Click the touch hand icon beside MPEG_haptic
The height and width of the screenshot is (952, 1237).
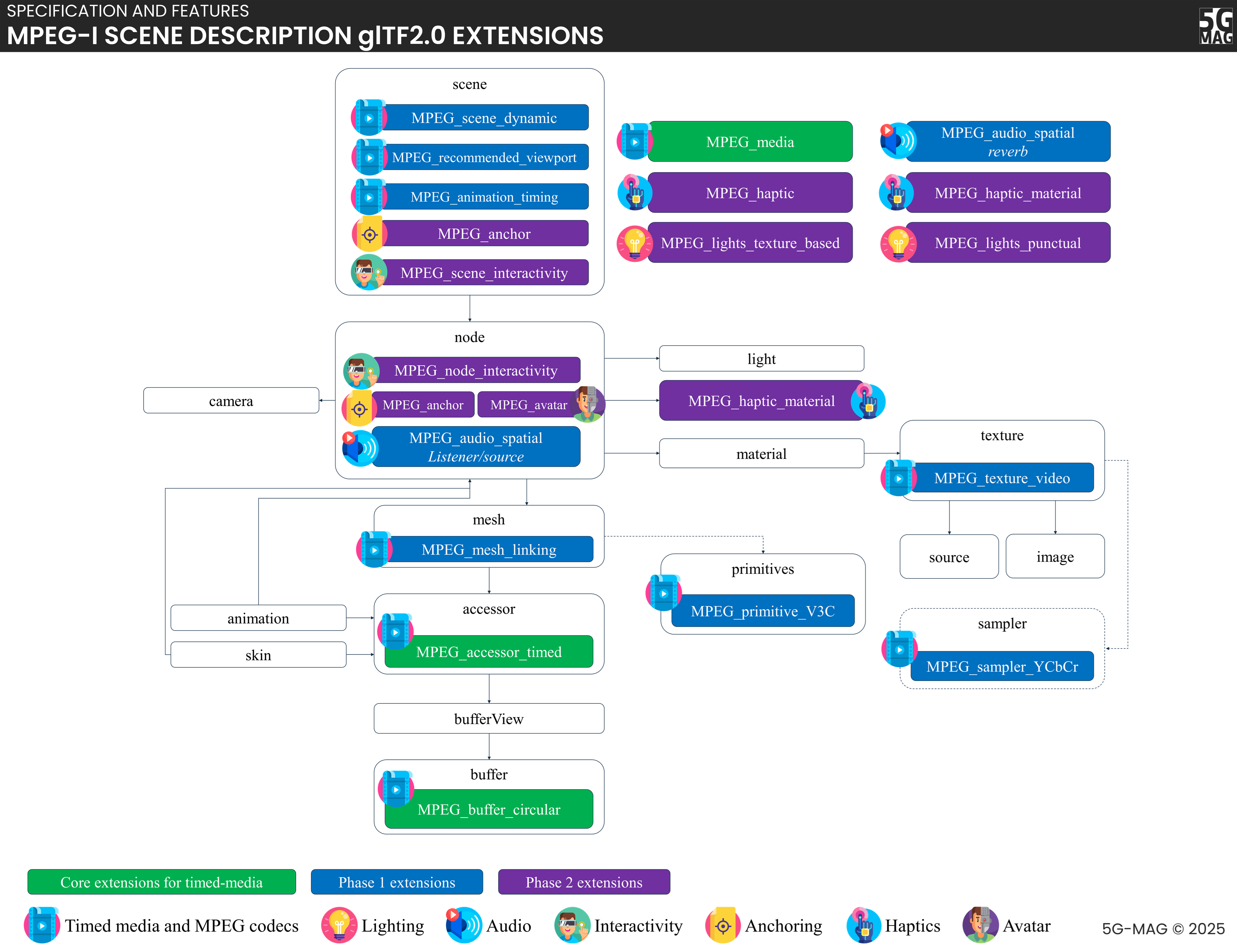click(634, 192)
